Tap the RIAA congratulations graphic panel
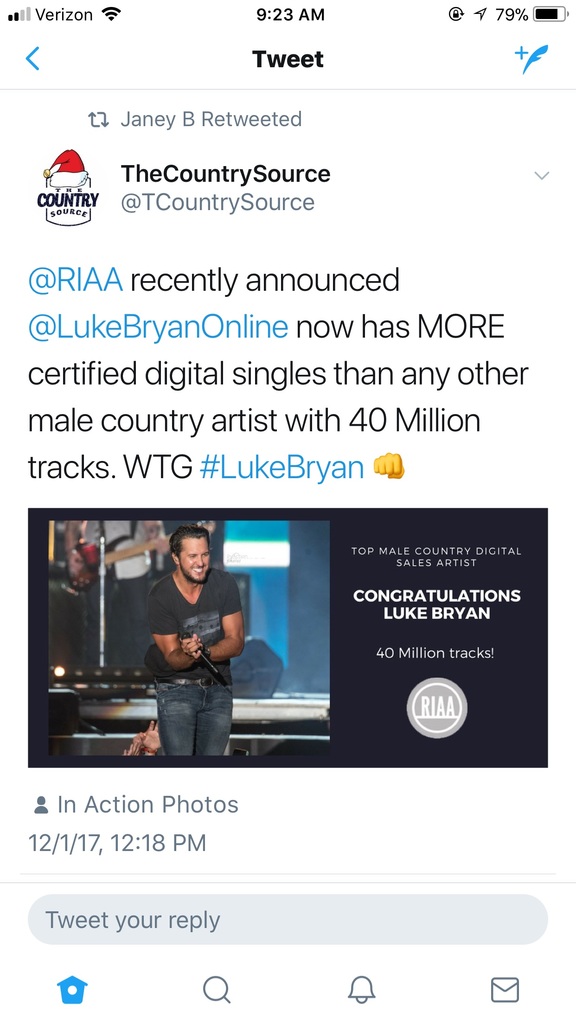Image resolution: width=576 pixels, height=1024 pixels. (435, 638)
